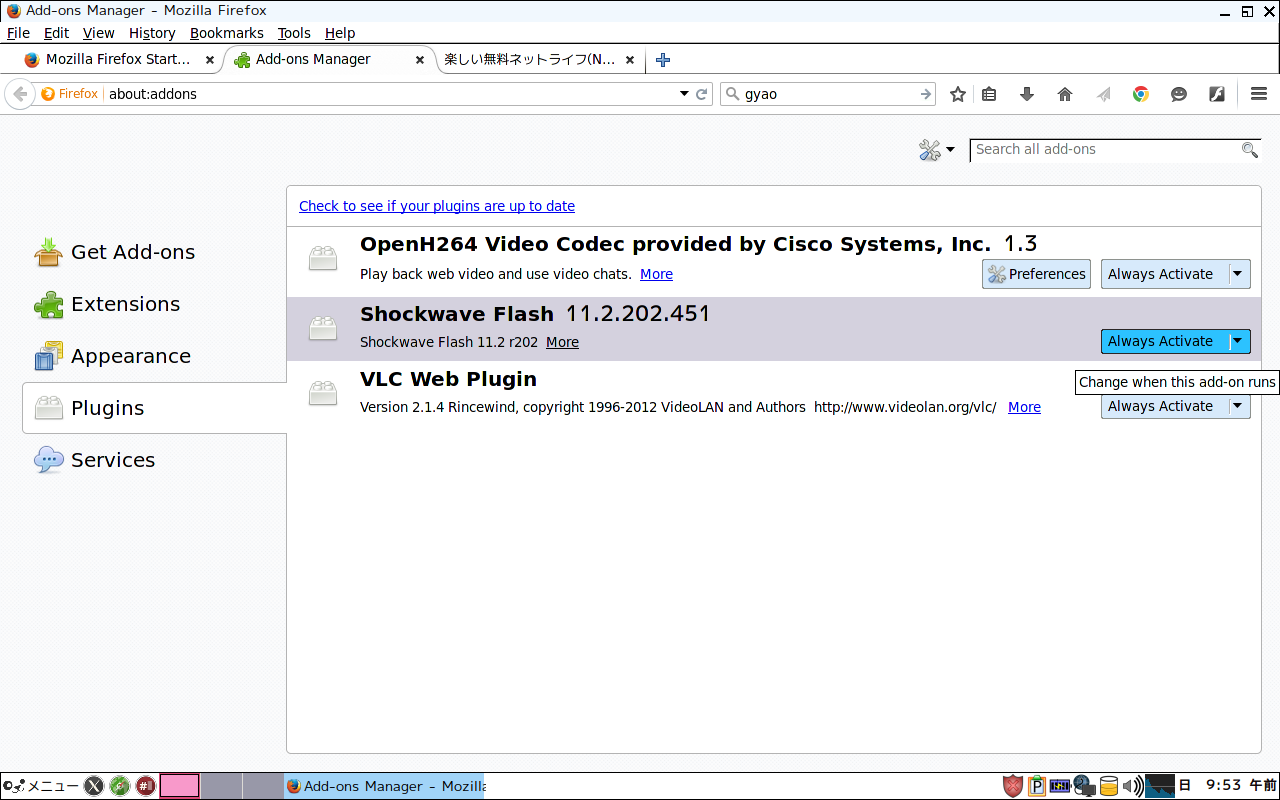Click the pink workspace pager box
The width and height of the screenshot is (1280, 800).
tap(179, 786)
